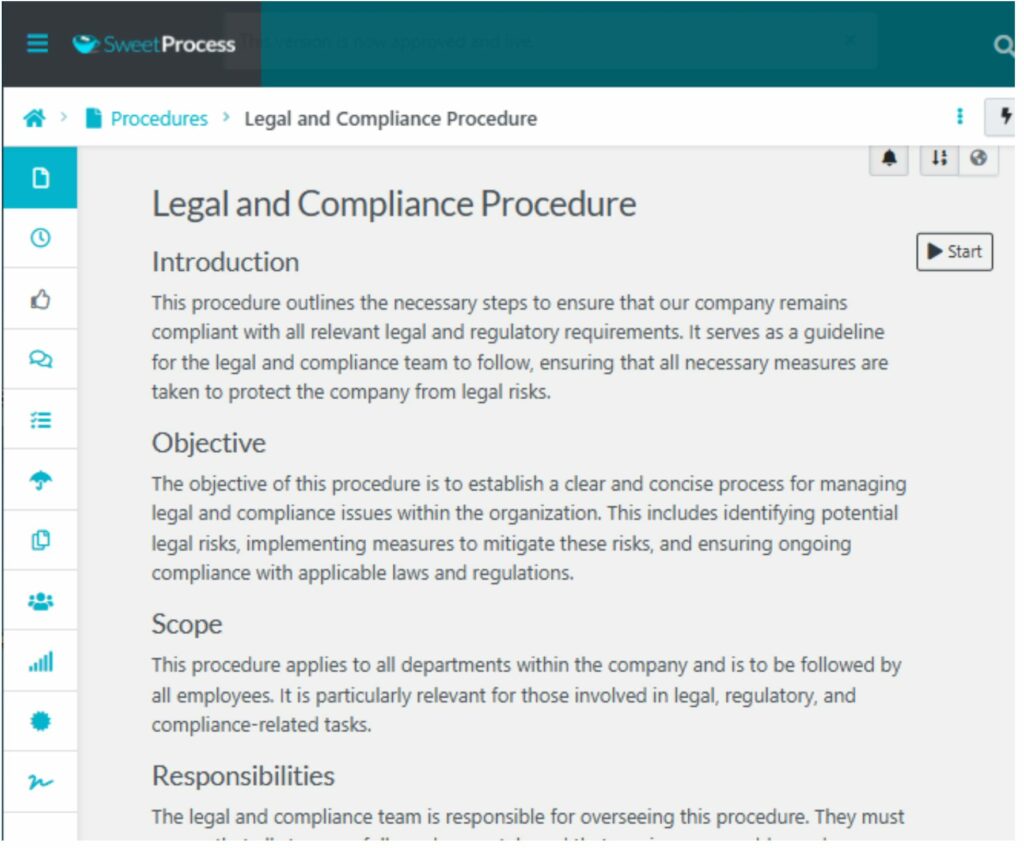Go to the home breadcrumb icon
The width and height of the screenshot is (1024, 848).
35,118
